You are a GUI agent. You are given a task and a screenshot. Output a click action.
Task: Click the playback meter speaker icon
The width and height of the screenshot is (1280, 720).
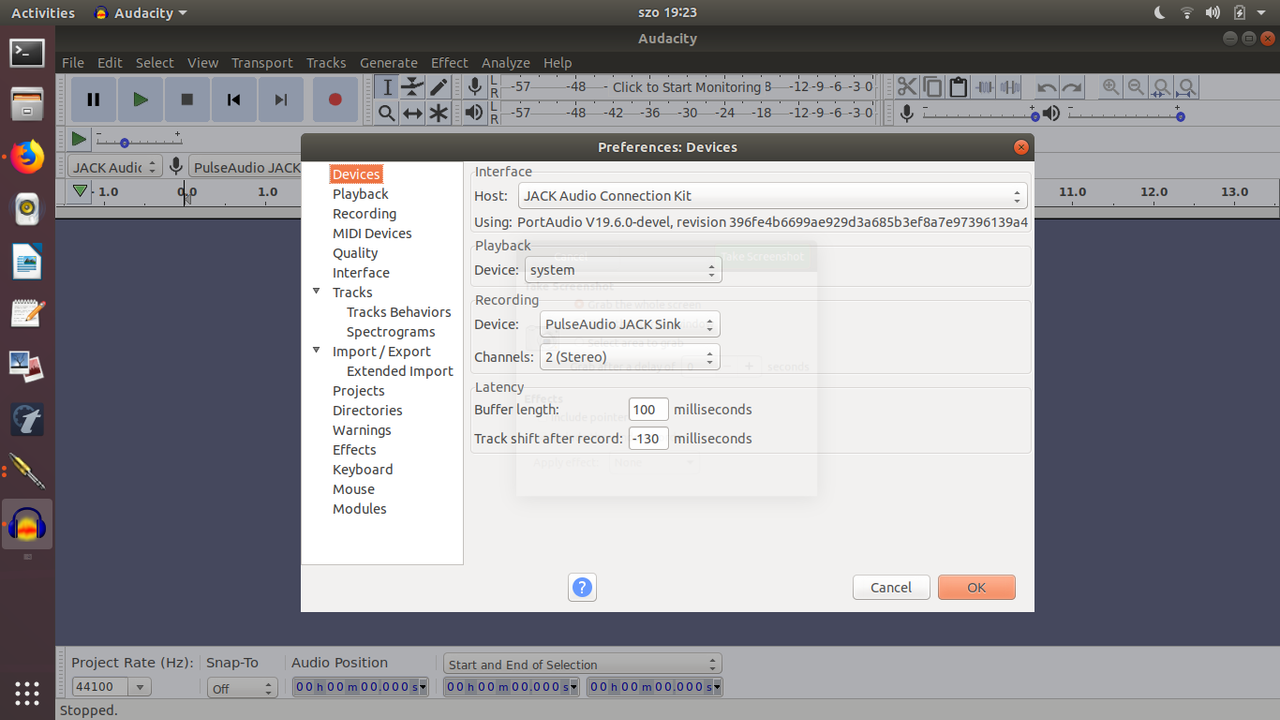click(475, 113)
